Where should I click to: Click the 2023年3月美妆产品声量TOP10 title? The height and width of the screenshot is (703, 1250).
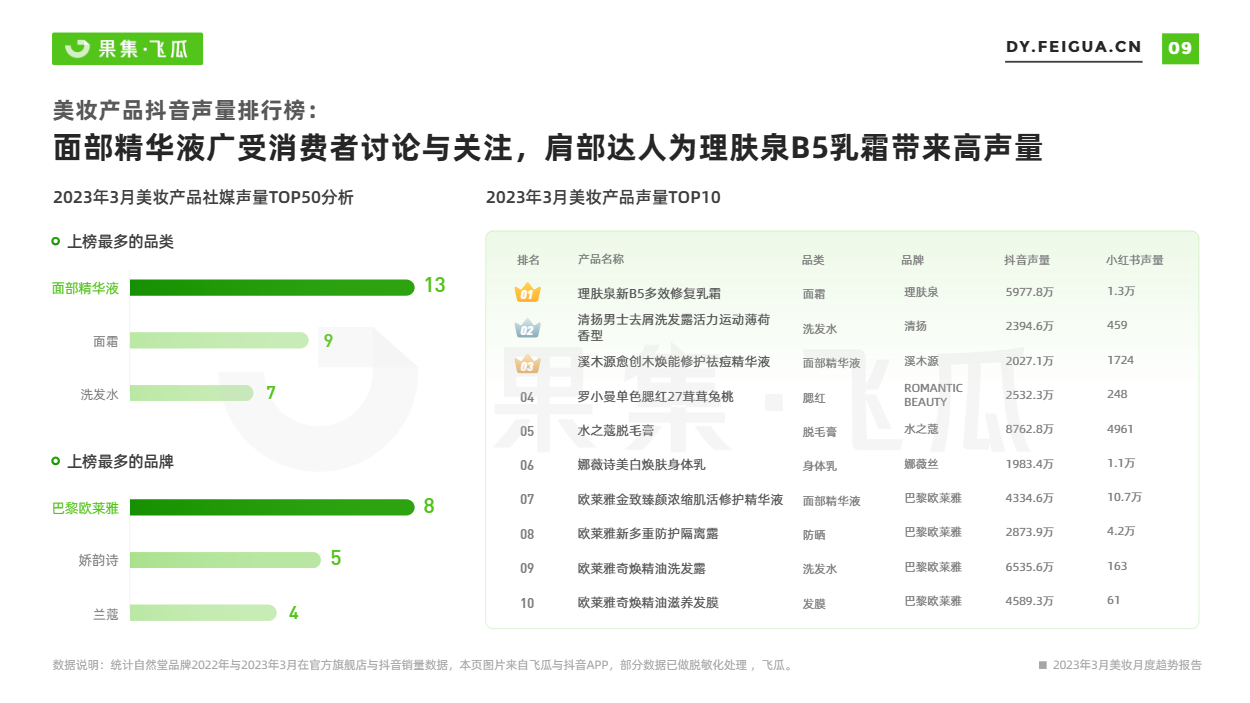603,198
